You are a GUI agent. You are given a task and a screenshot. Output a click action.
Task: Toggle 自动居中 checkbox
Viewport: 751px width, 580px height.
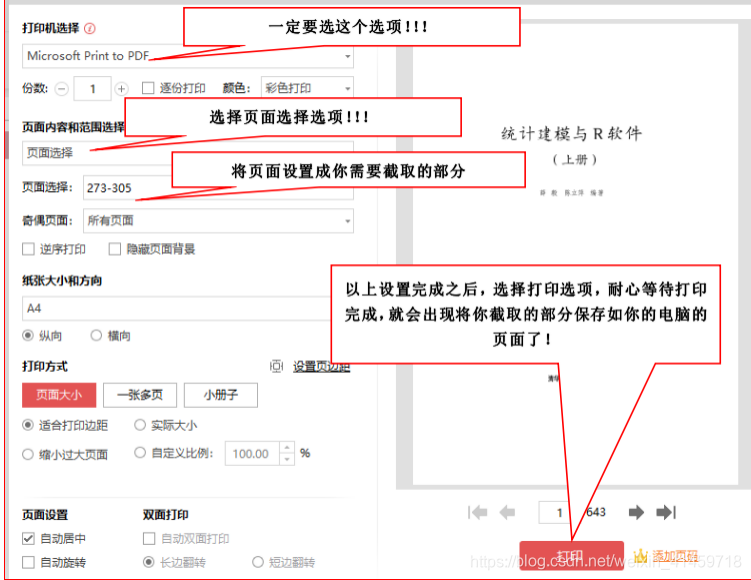(28, 539)
